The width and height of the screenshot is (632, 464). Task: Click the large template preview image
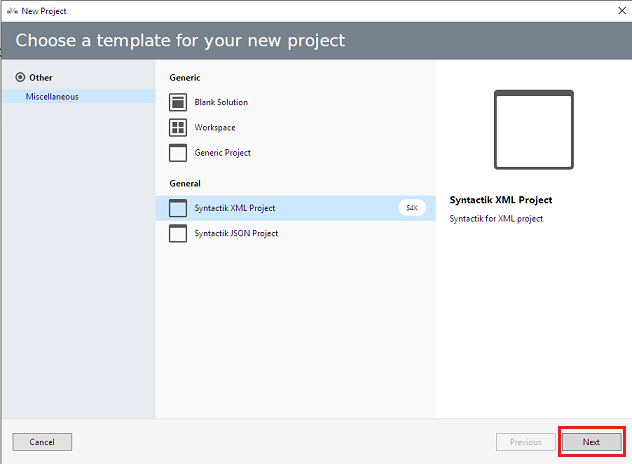coord(534,132)
